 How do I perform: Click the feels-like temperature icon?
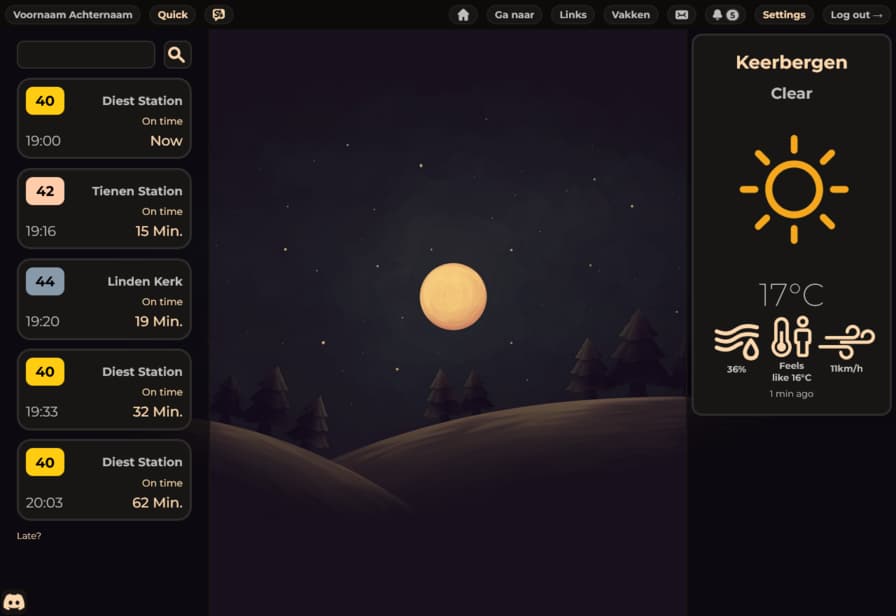click(x=791, y=338)
